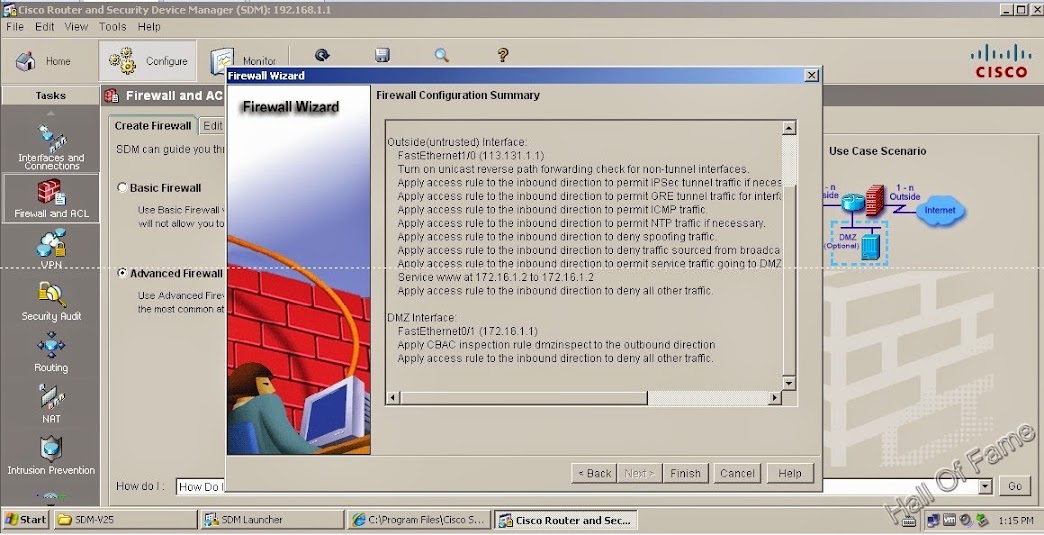Switch to C:\Program Files\Cisco taskbar window
The height and width of the screenshot is (535, 1044).
419,520
